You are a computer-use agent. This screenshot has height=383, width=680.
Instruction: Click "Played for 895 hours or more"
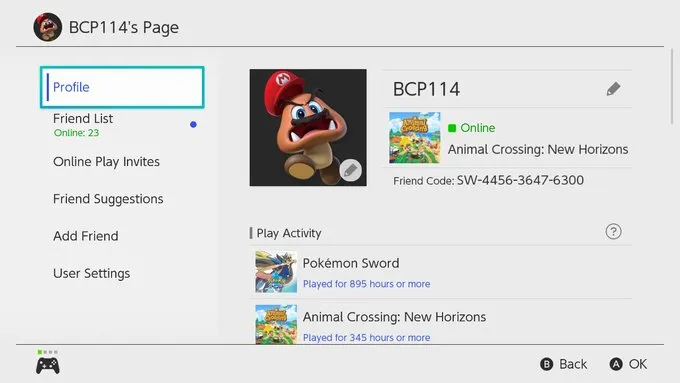pyautogui.click(x=366, y=284)
